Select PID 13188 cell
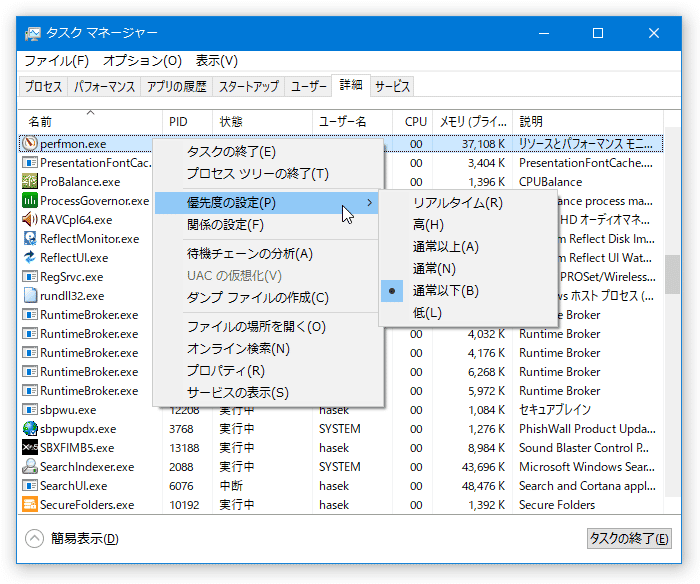This screenshot has height=584, width=700. (x=184, y=448)
